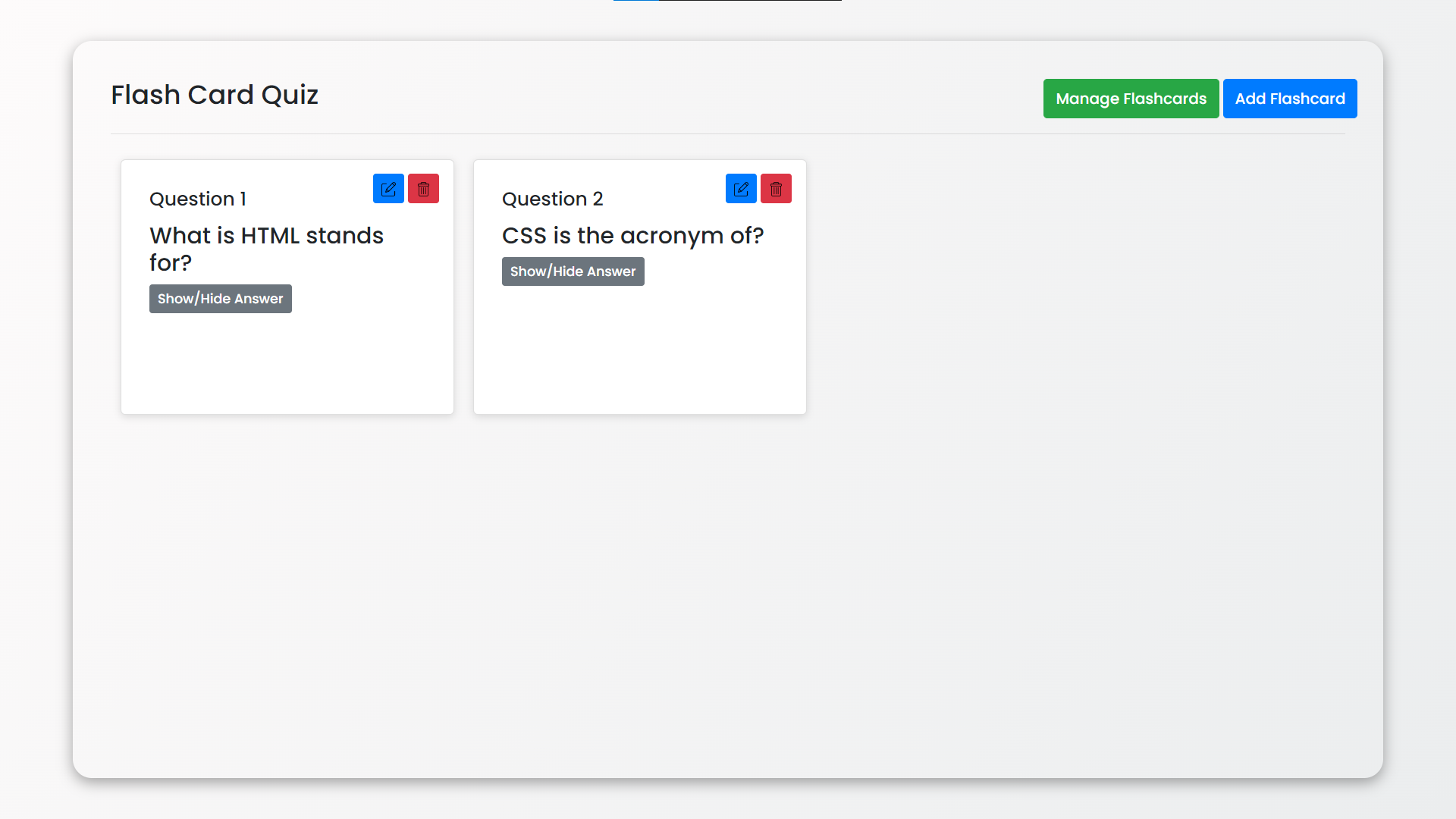Click the Question 1 label

198,199
